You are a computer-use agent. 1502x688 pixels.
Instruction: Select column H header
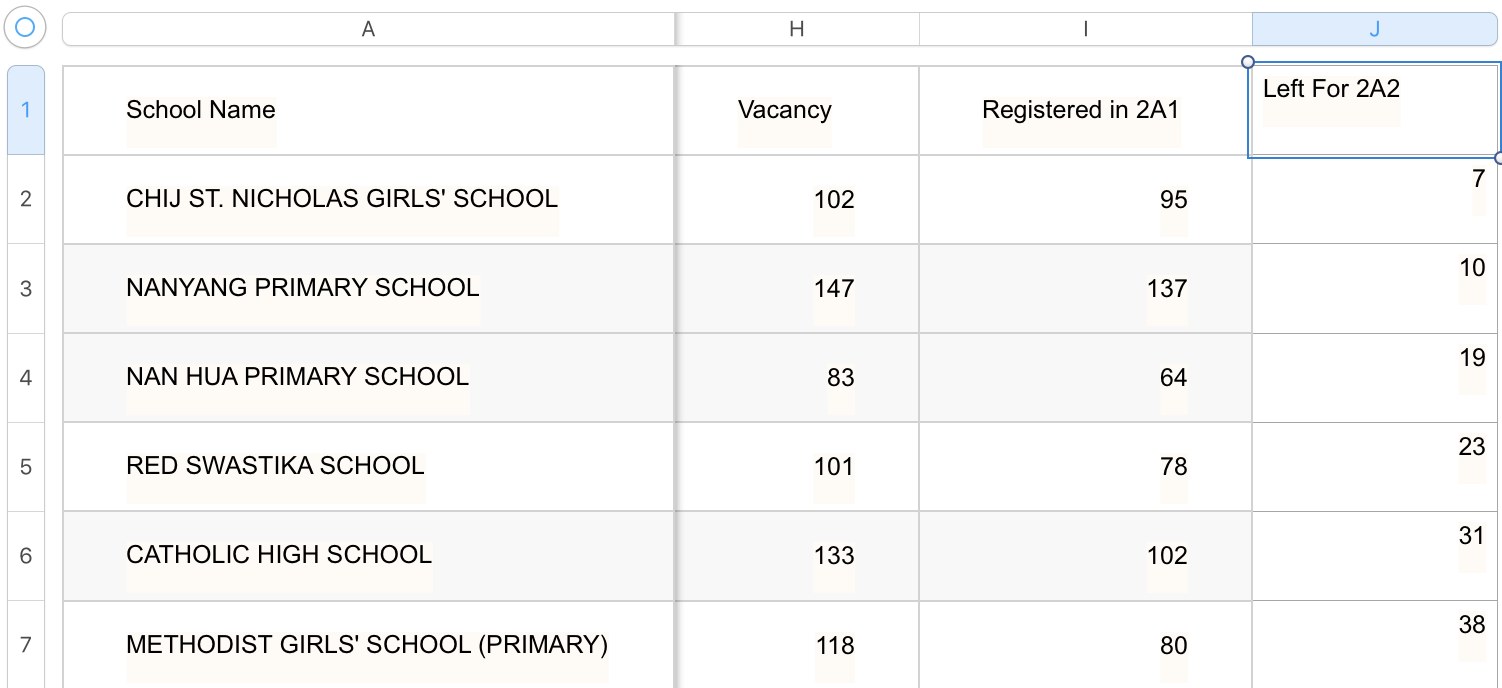tap(796, 29)
